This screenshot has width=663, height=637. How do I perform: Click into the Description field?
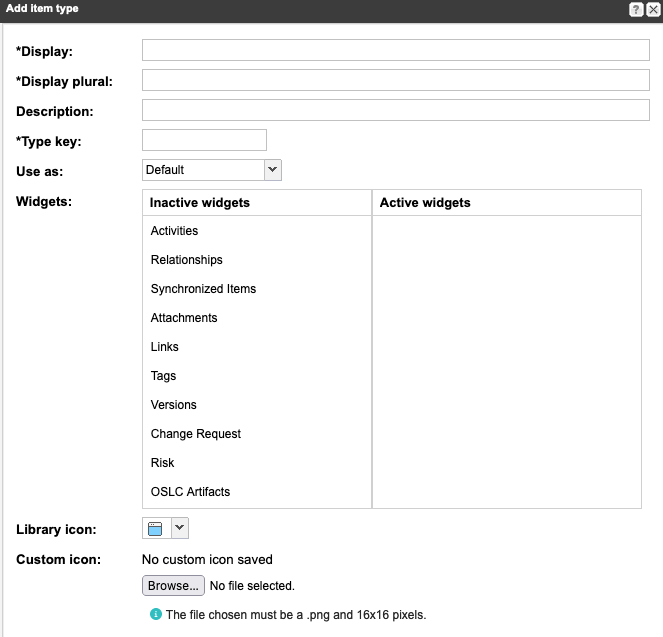click(395, 110)
